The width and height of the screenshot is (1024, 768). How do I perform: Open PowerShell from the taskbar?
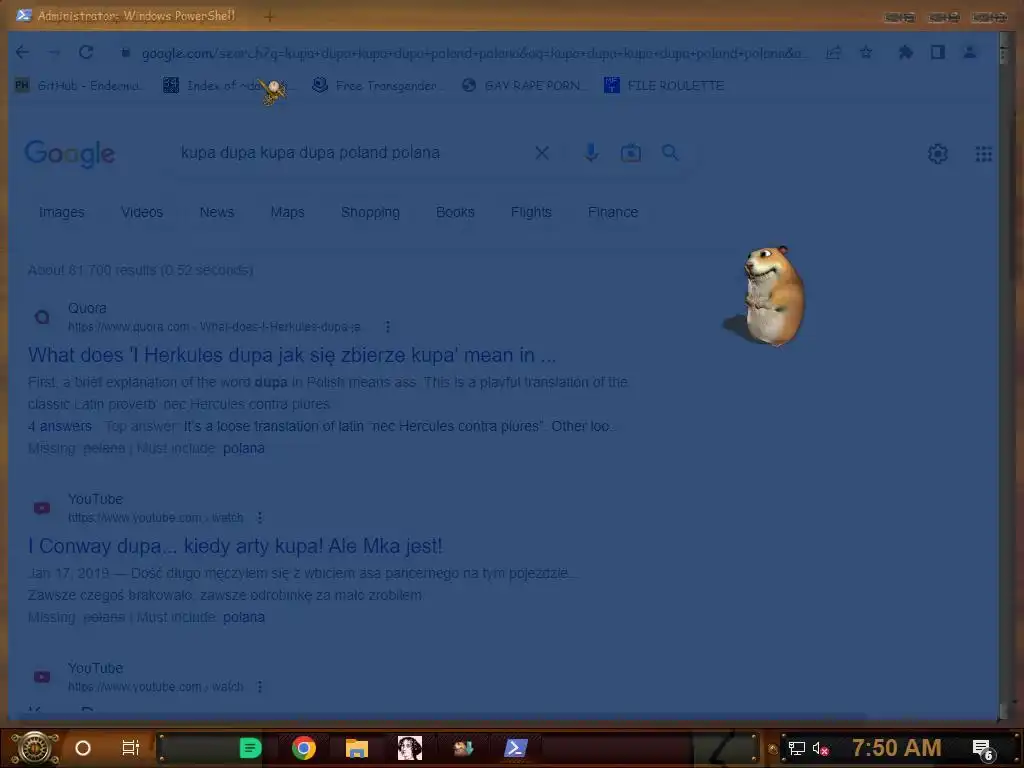pos(515,748)
